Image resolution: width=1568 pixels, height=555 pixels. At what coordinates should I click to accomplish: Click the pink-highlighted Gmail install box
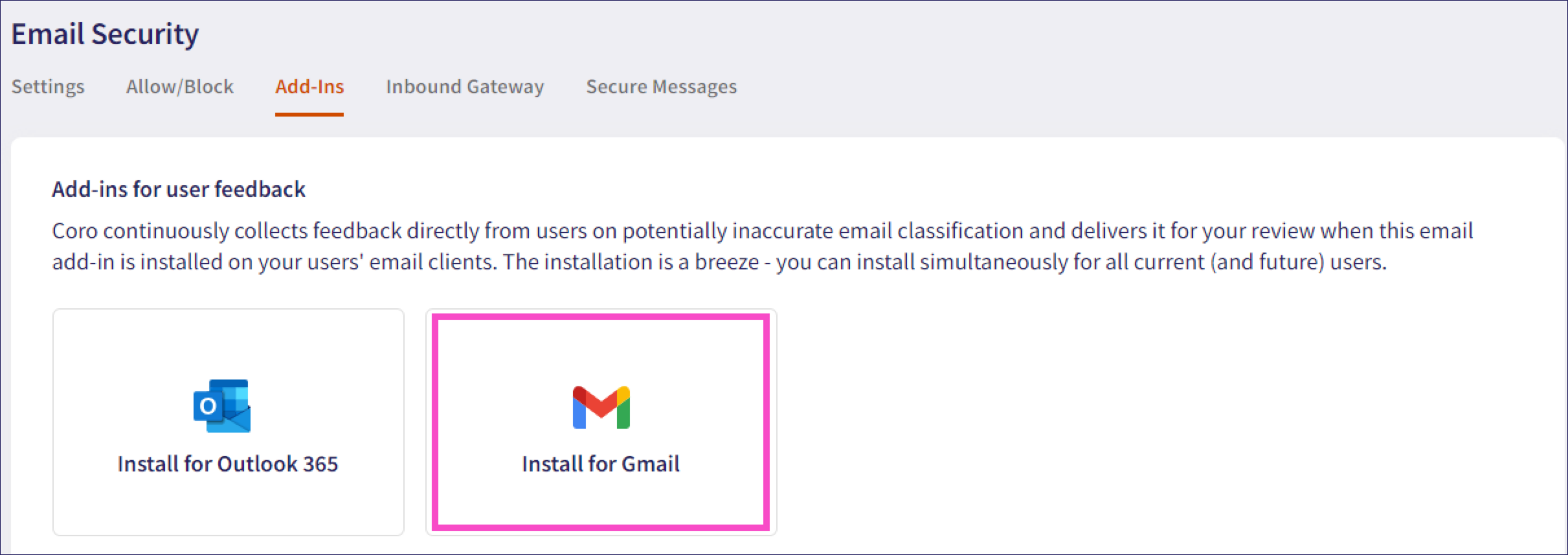(x=599, y=421)
